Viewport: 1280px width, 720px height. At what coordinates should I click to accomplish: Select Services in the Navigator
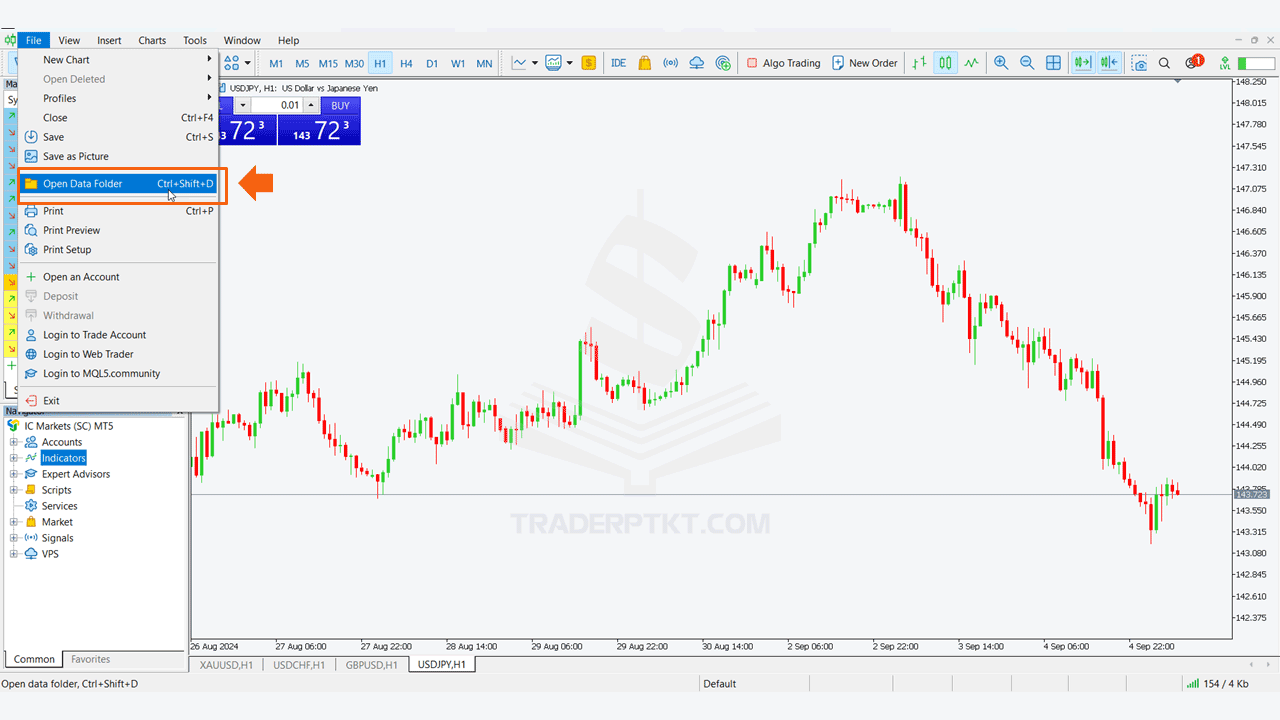coord(59,506)
